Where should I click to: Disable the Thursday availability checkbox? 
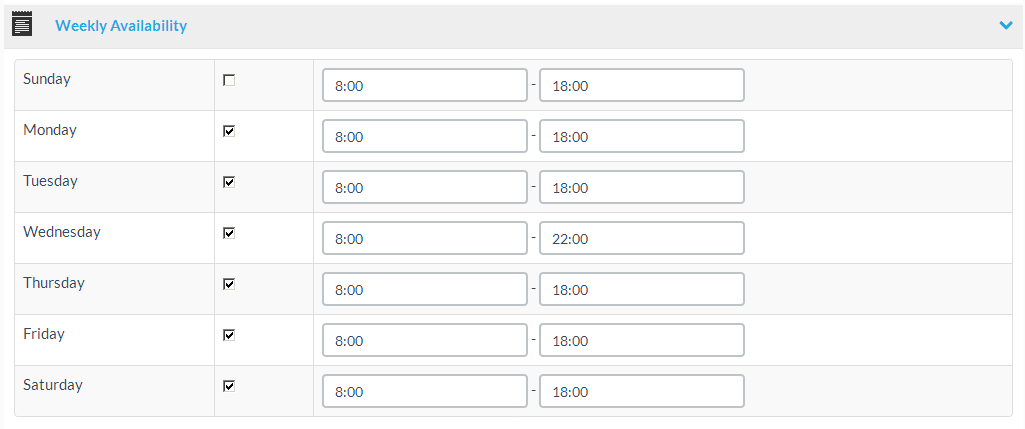tap(229, 284)
